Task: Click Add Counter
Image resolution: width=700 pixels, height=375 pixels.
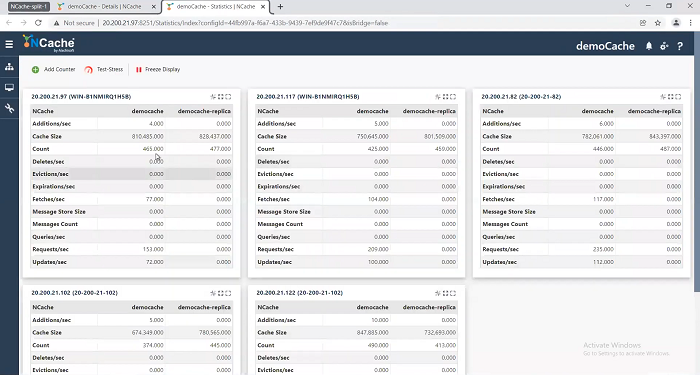Action: tap(54, 69)
